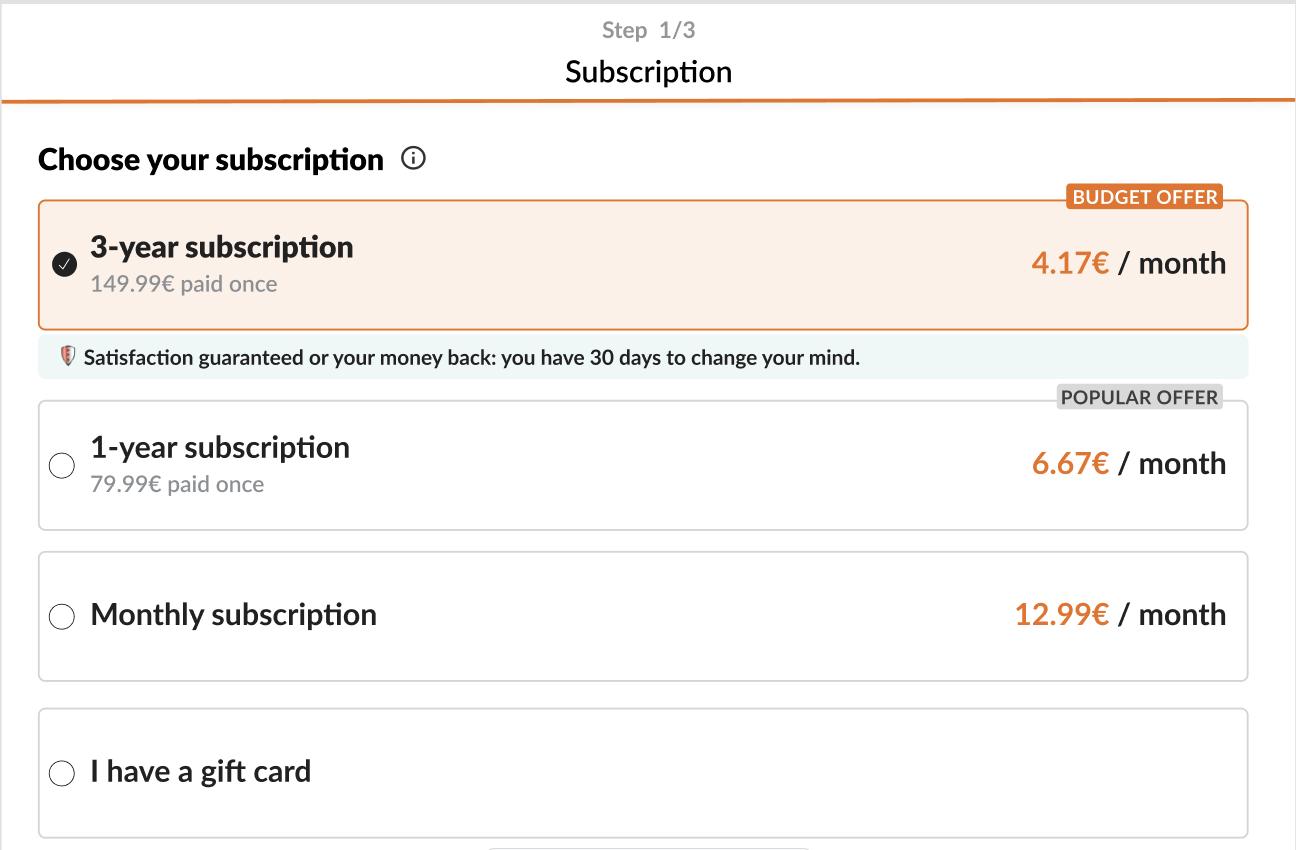Click the 149.99€ paid once text
The image size is (1296, 850).
184,284
